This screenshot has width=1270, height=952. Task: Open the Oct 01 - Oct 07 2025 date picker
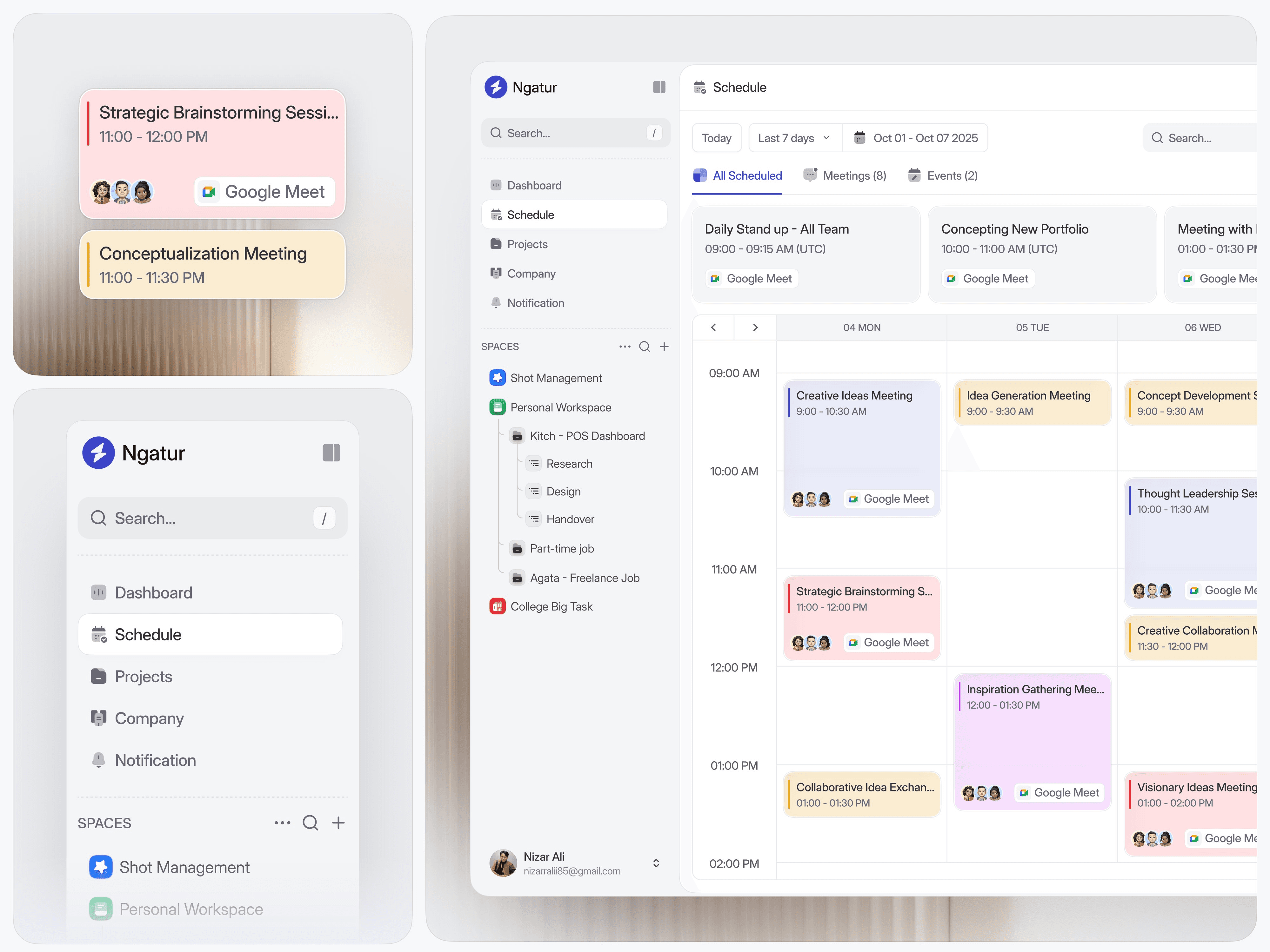click(916, 138)
